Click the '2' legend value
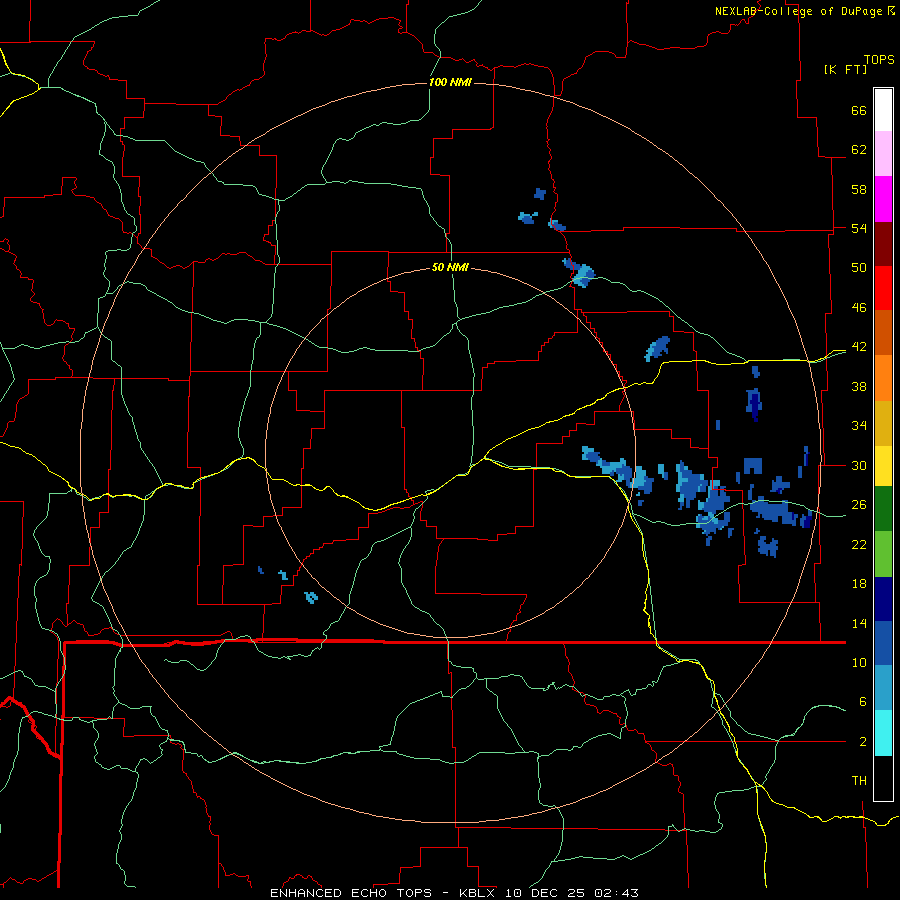This screenshot has height=900, width=900. 862,742
